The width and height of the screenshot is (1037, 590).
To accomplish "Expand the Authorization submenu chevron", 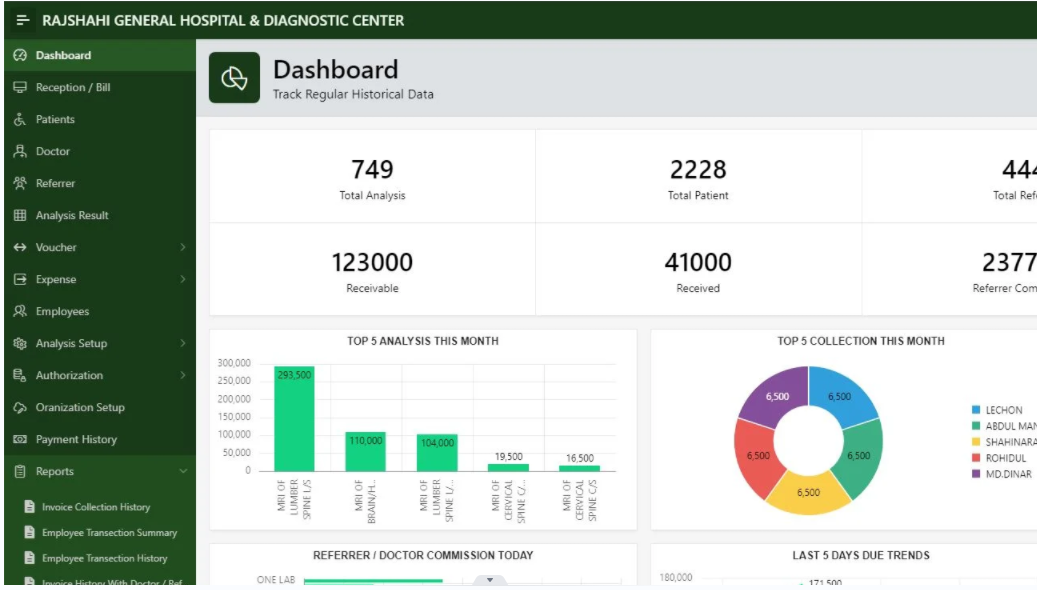I will [182, 376].
